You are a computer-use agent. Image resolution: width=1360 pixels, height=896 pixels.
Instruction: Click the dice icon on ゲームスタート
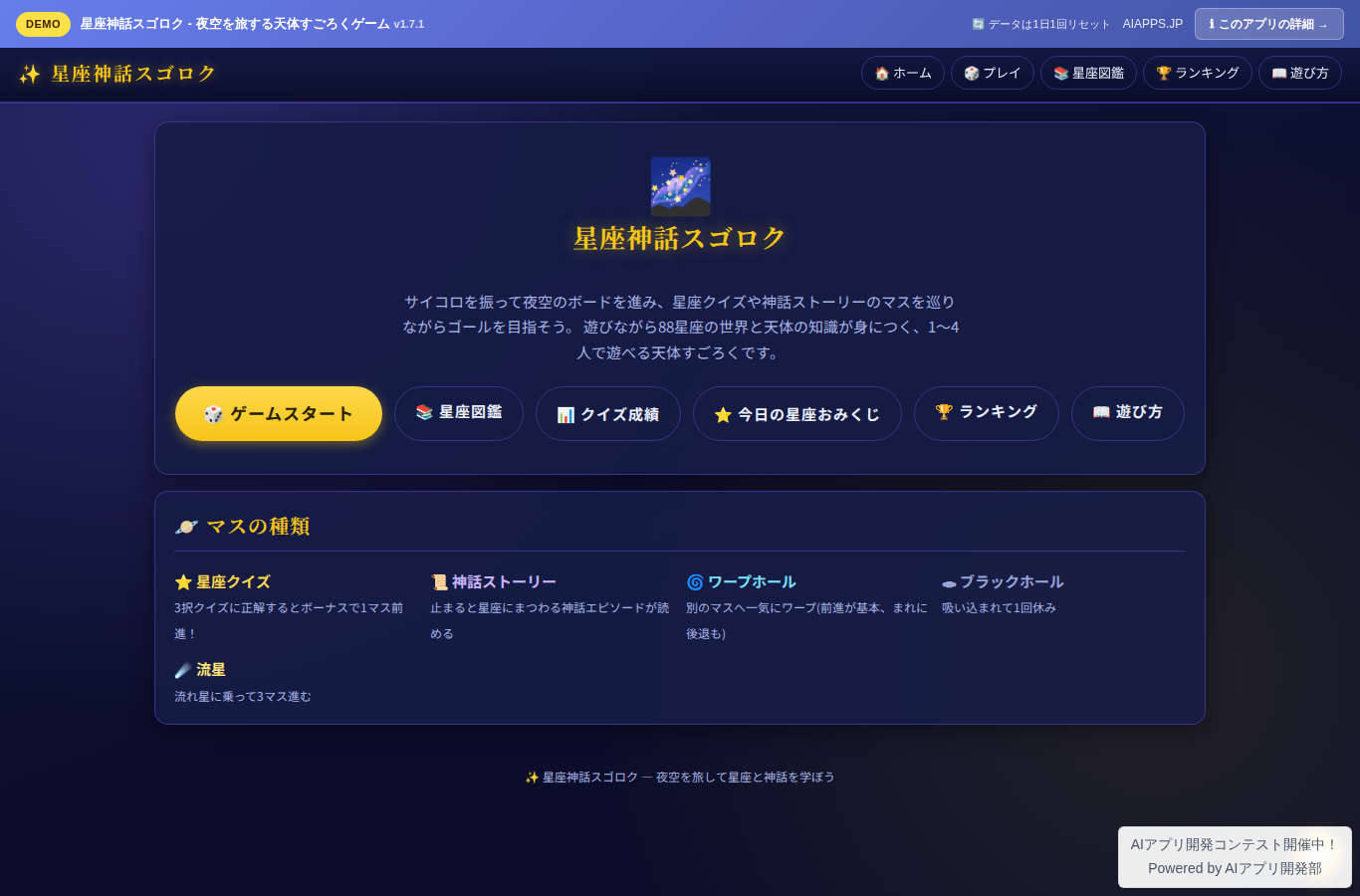tap(213, 414)
